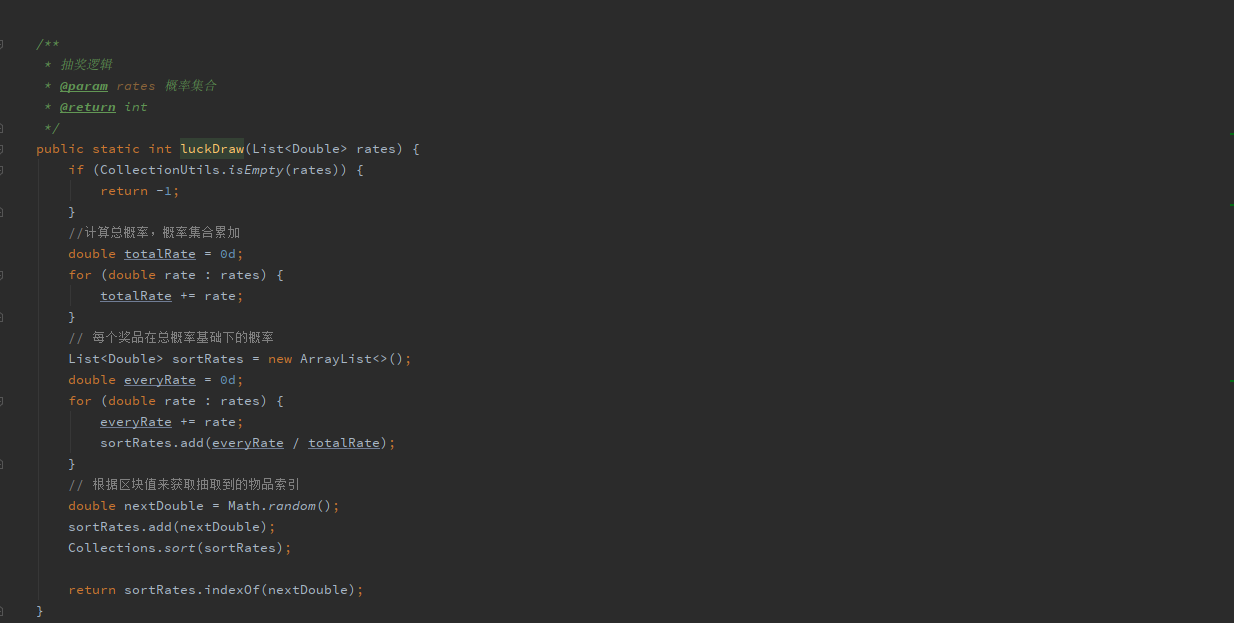Click the fold-end marker at the method's final brace
The height and width of the screenshot is (623, 1234).
[x=2, y=610]
